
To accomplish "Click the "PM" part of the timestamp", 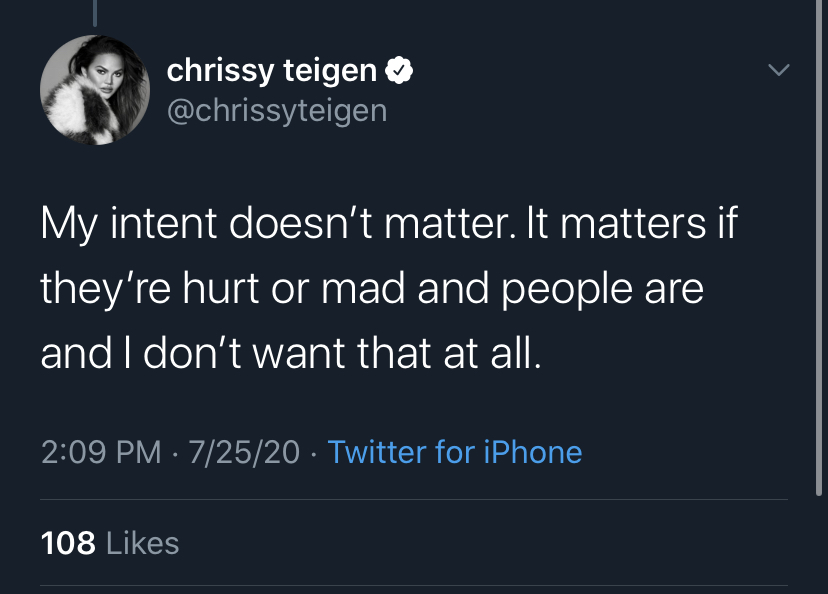I will click(x=139, y=452).
